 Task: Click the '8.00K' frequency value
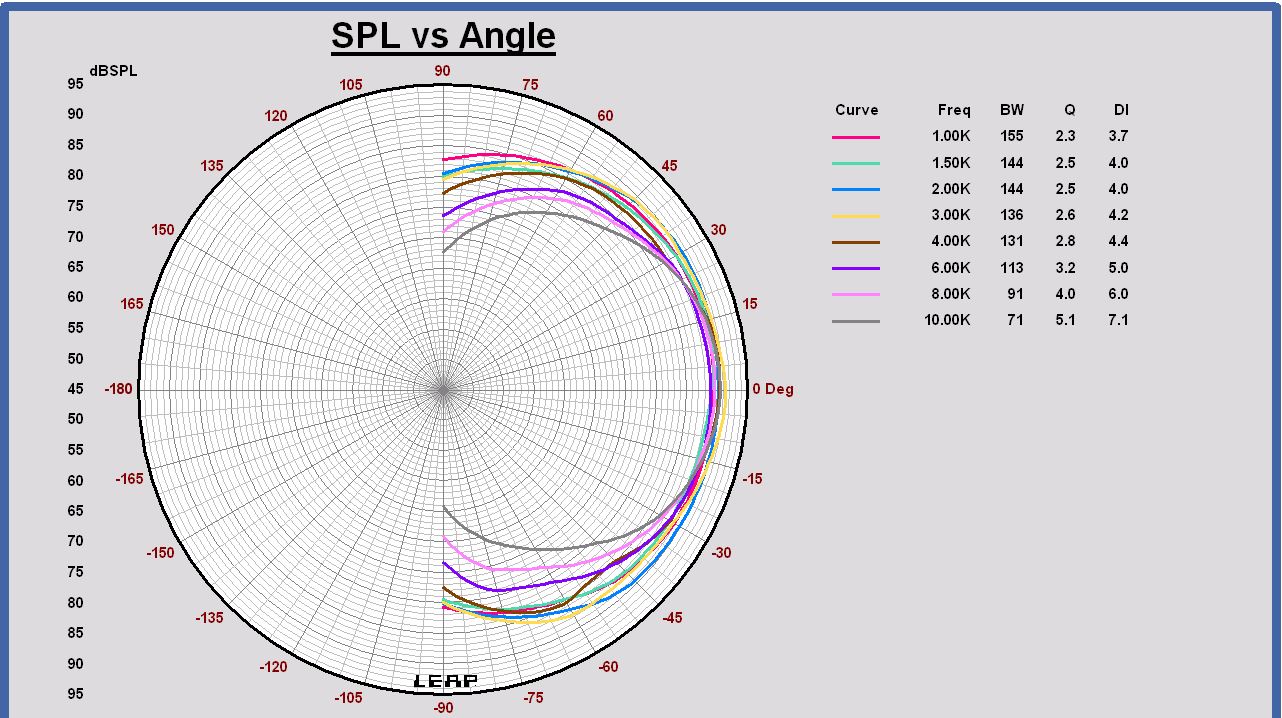tap(951, 294)
